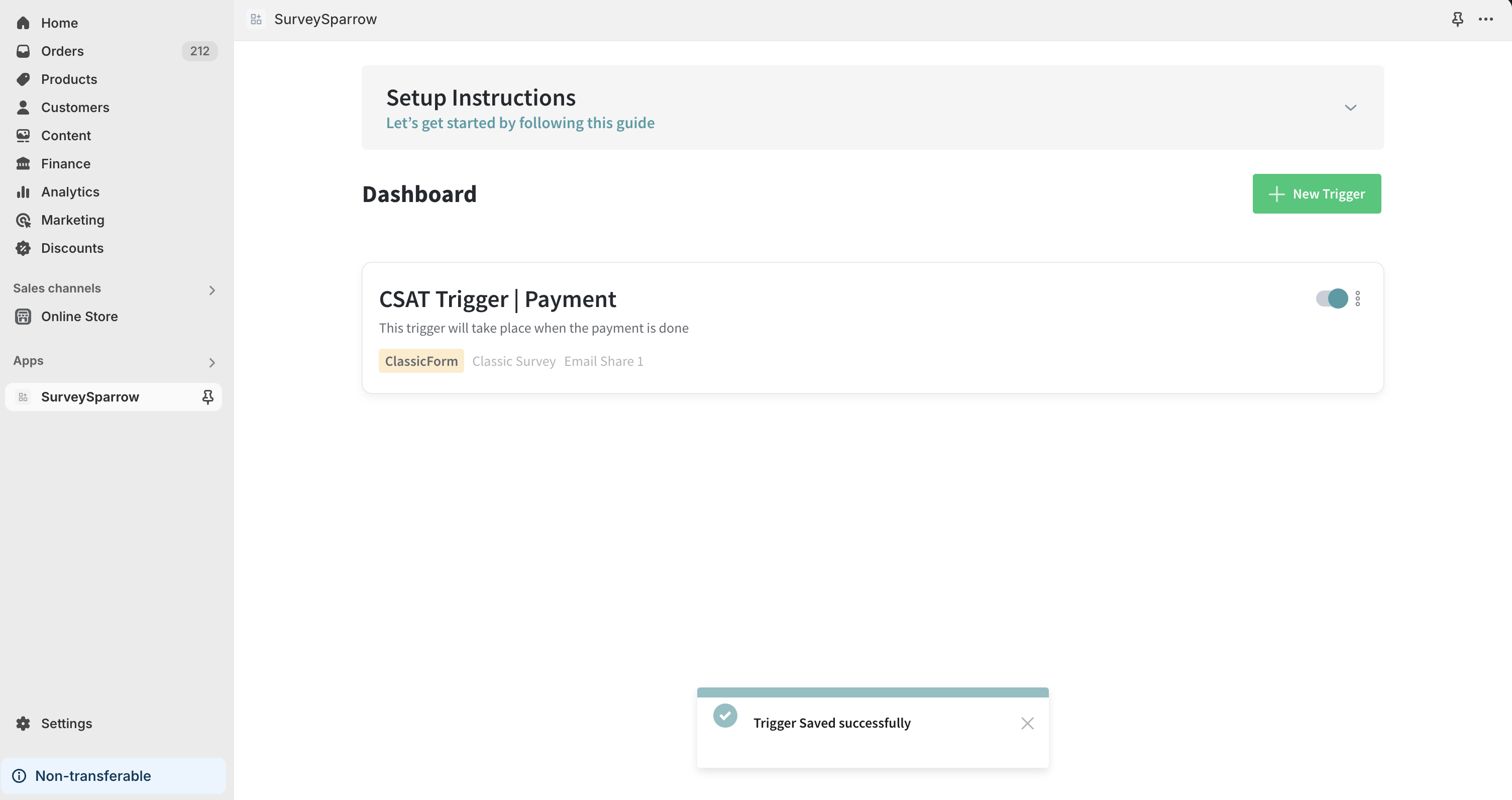Screen dimensions: 1512x800
Task: Click the Marketing target icon
Action: [x=23, y=220]
